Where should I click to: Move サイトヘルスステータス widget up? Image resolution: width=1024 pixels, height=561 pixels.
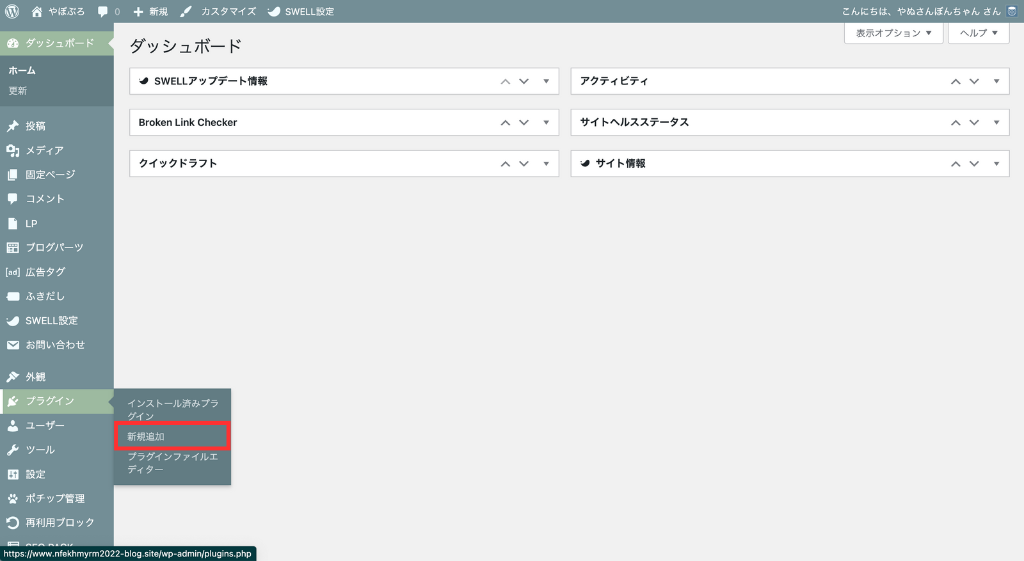point(955,123)
